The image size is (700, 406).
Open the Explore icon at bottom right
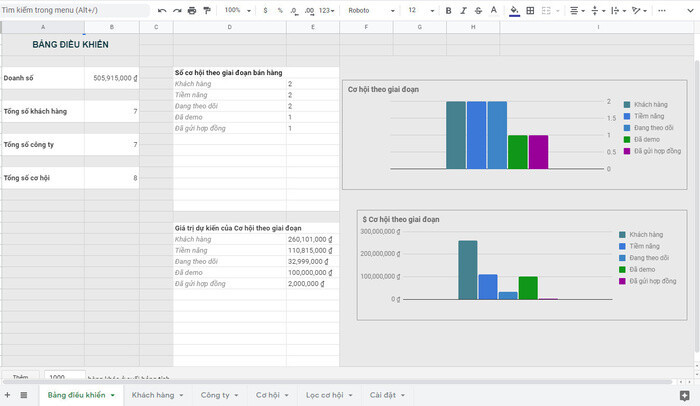[x=684, y=395]
